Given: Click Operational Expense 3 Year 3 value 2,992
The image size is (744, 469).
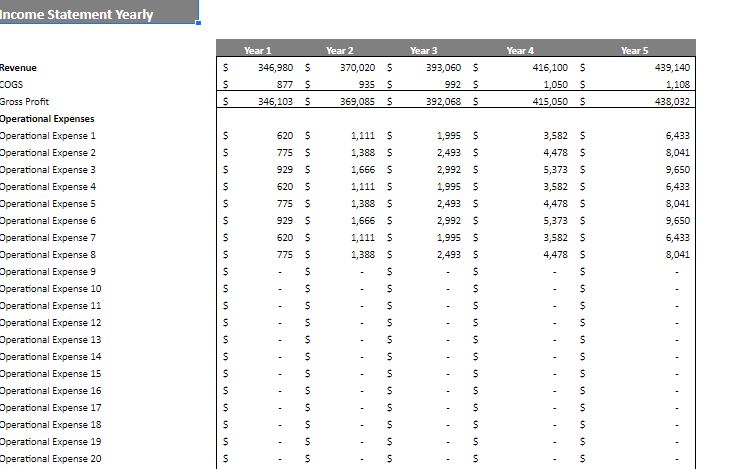Looking at the screenshot, I should tap(449, 170).
